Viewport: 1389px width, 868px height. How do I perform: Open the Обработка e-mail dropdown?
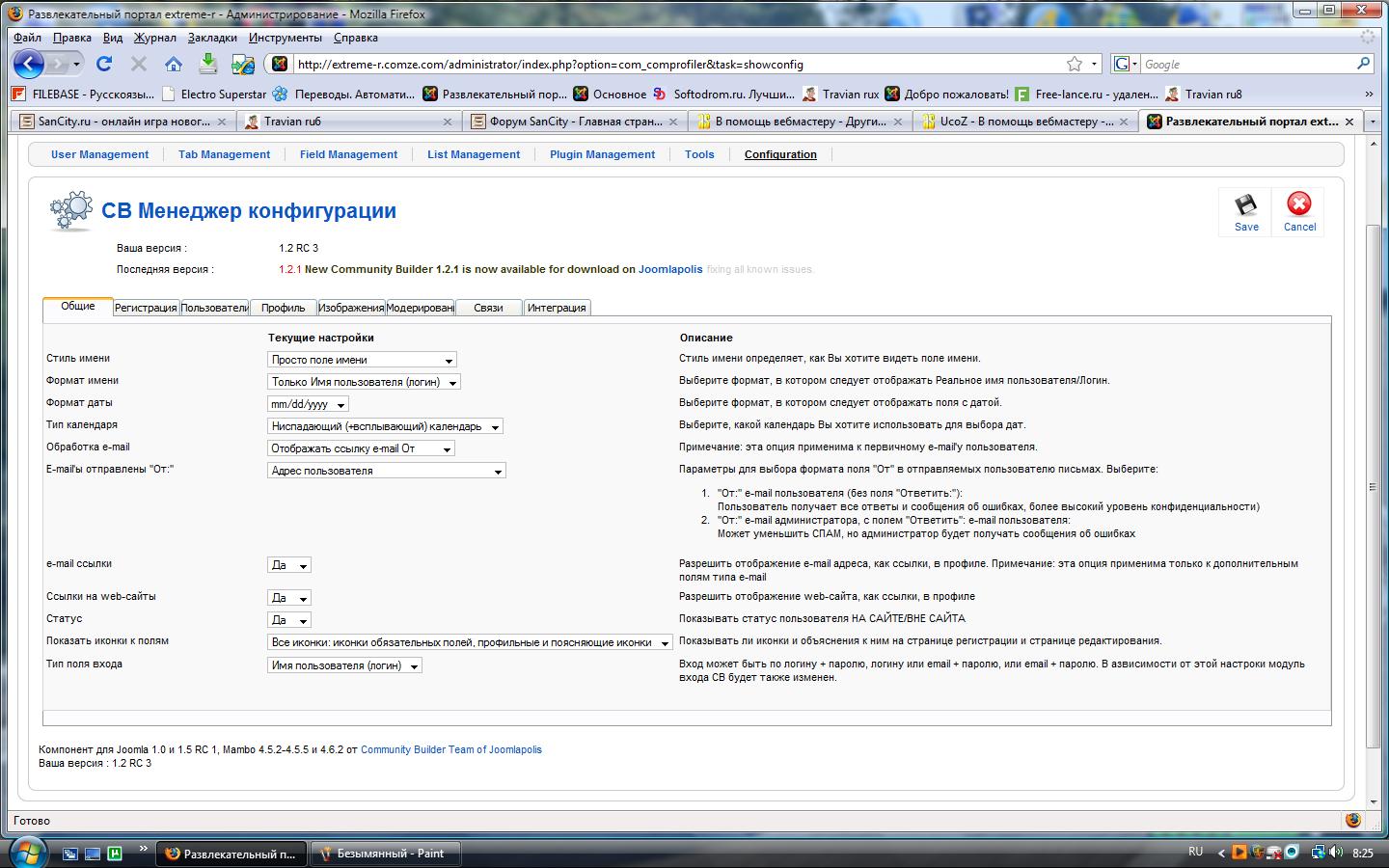[x=361, y=448]
